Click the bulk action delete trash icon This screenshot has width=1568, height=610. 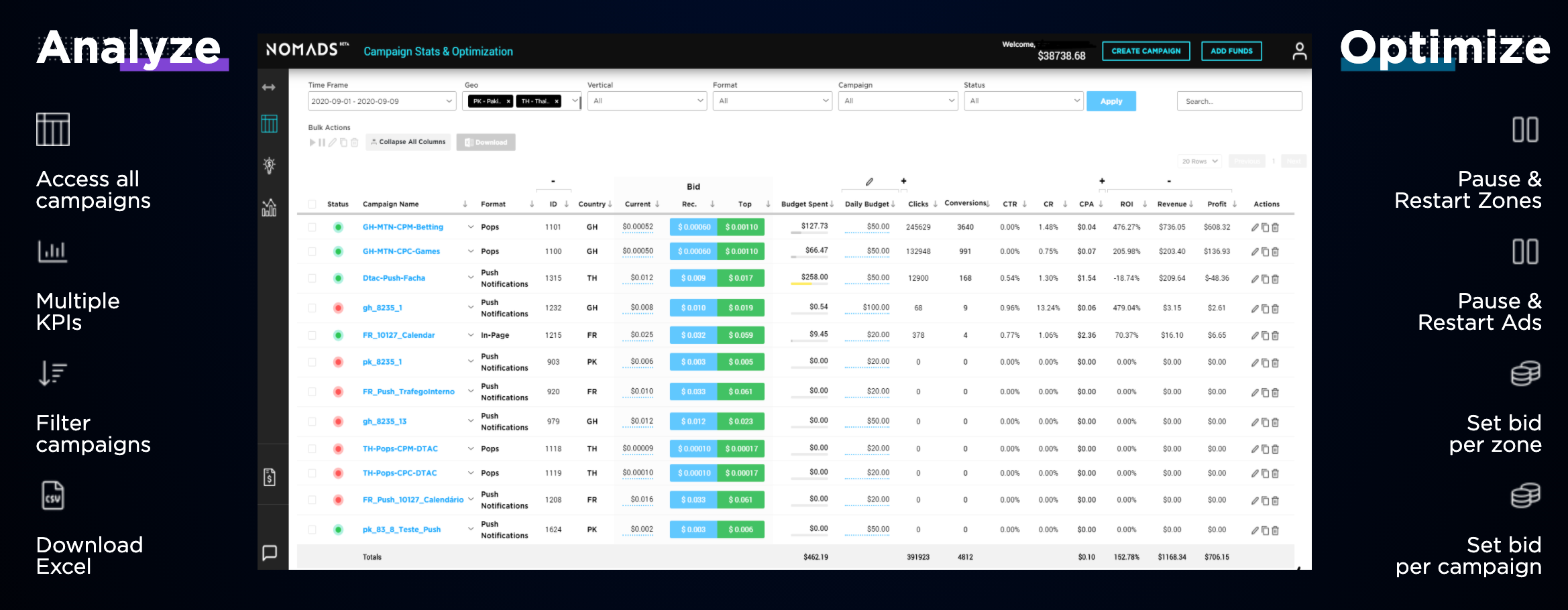pos(354,142)
